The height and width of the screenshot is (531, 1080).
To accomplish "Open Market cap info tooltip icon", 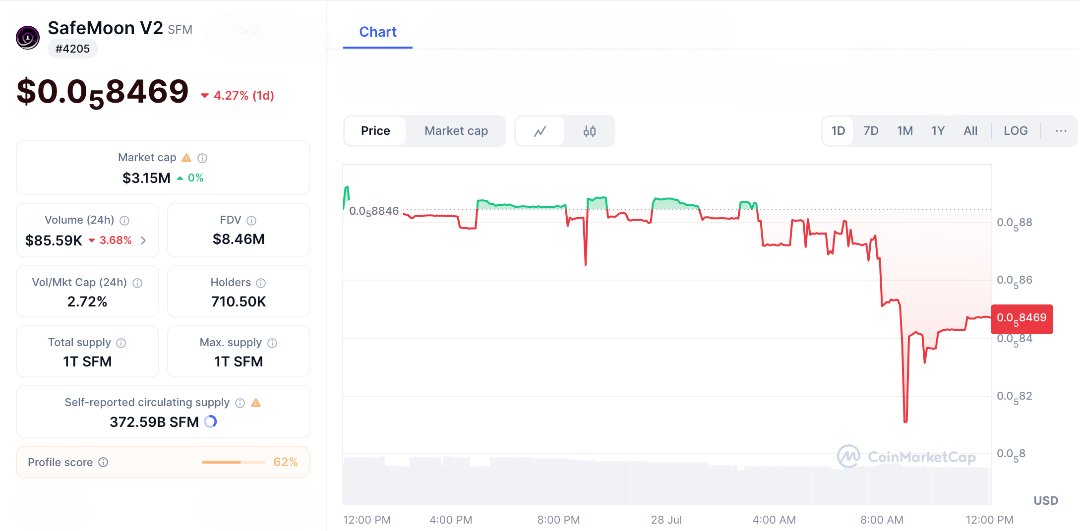I will pos(202,158).
